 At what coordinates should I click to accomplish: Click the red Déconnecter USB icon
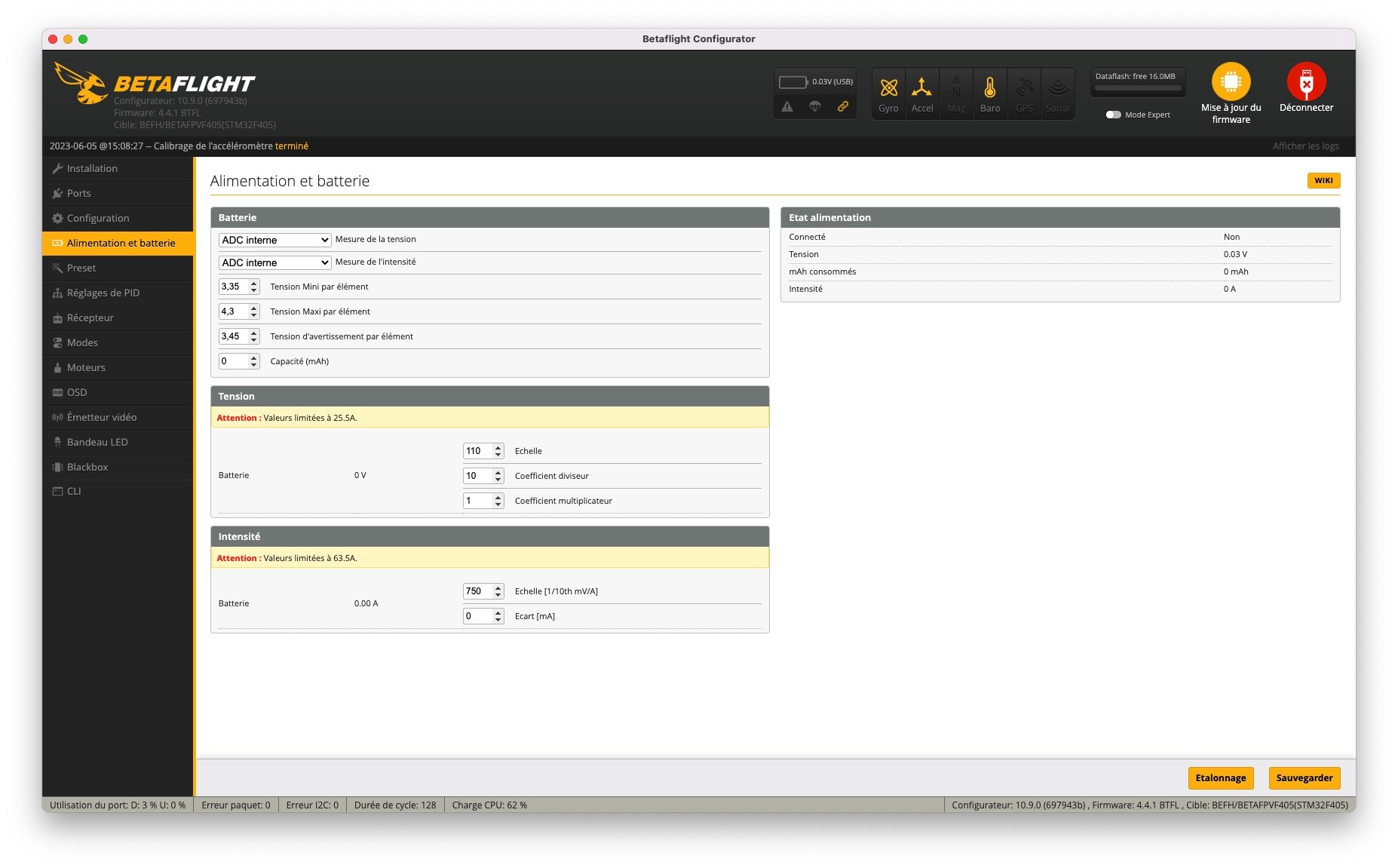1306,81
